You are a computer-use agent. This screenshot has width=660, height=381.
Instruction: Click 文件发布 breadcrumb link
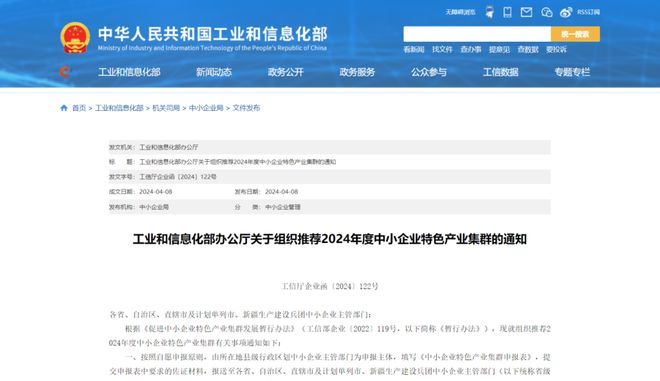pyautogui.click(x=246, y=108)
